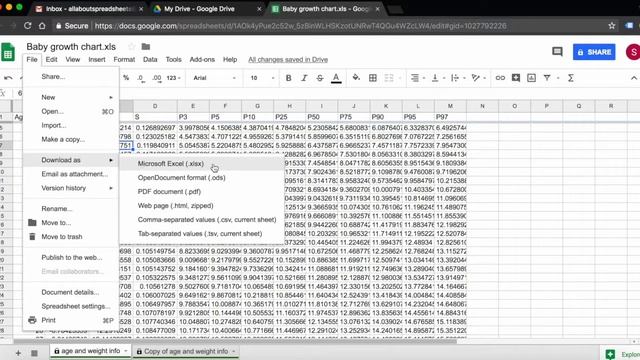
Task: Open the 123 number format dropdown
Action: tap(173, 78)
